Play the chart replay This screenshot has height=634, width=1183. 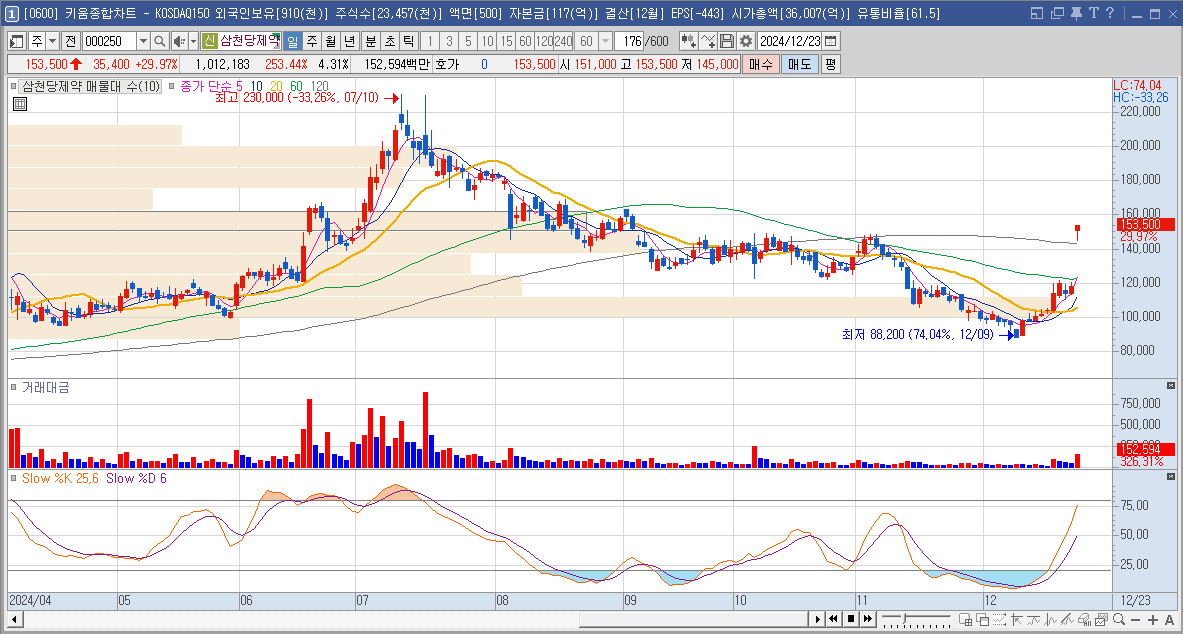click(817, 620)
